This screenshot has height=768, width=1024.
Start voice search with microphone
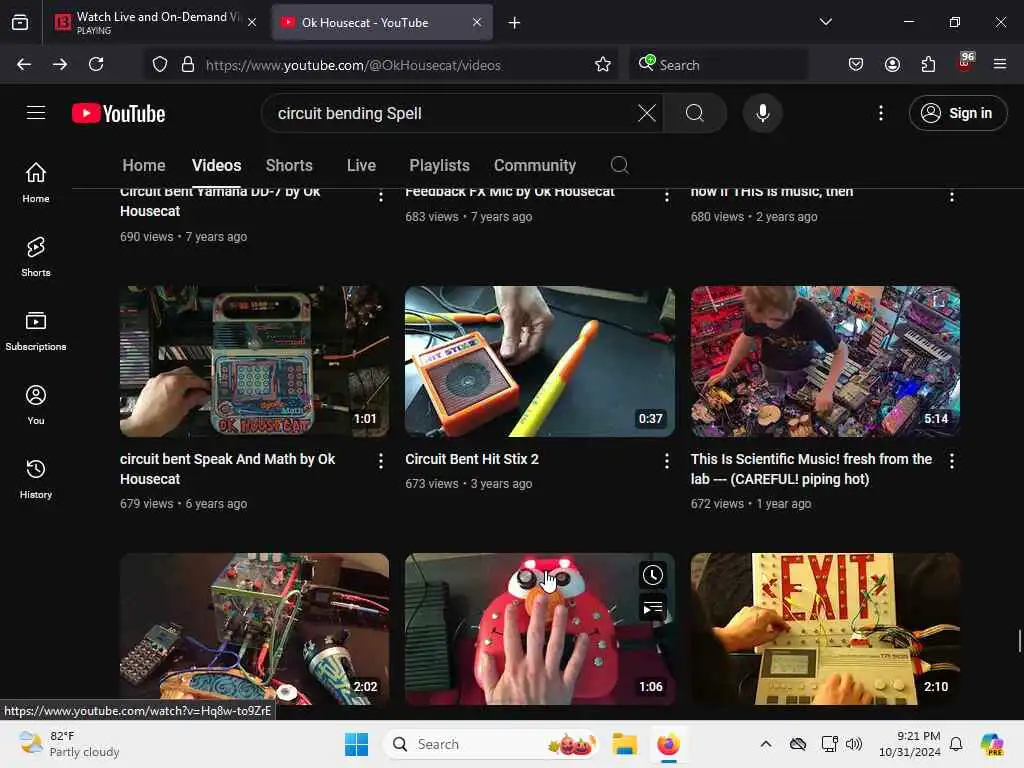point(762,113)
